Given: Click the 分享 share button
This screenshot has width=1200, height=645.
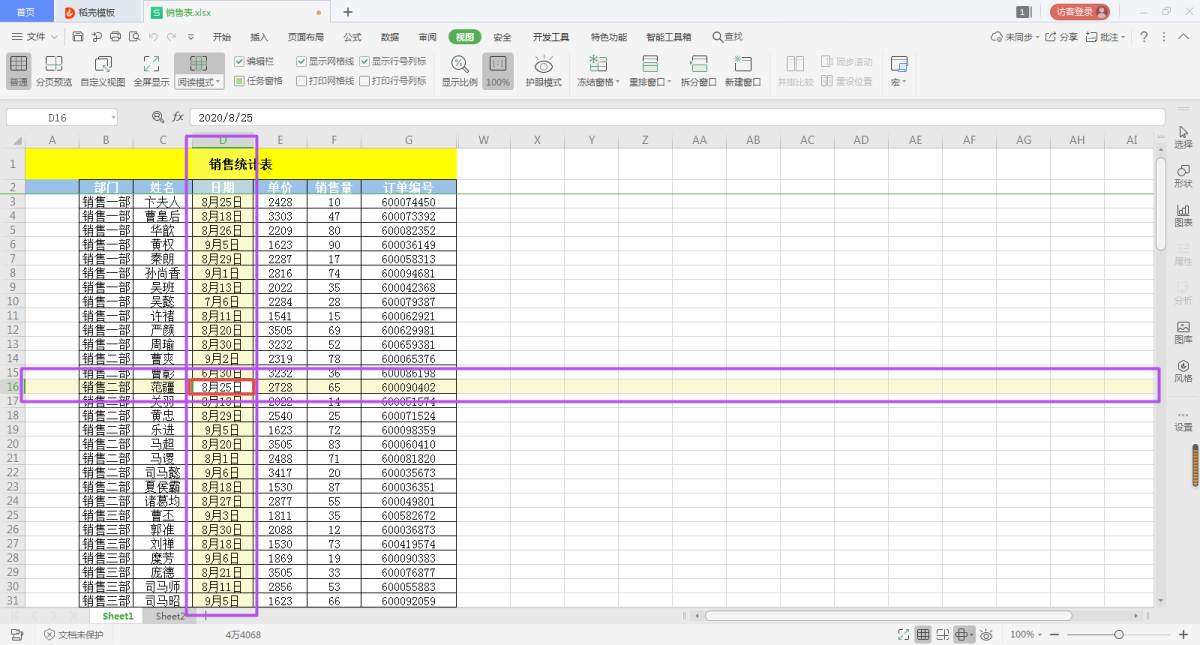Looking at the screenshot, I should (x=1063, y=37).
